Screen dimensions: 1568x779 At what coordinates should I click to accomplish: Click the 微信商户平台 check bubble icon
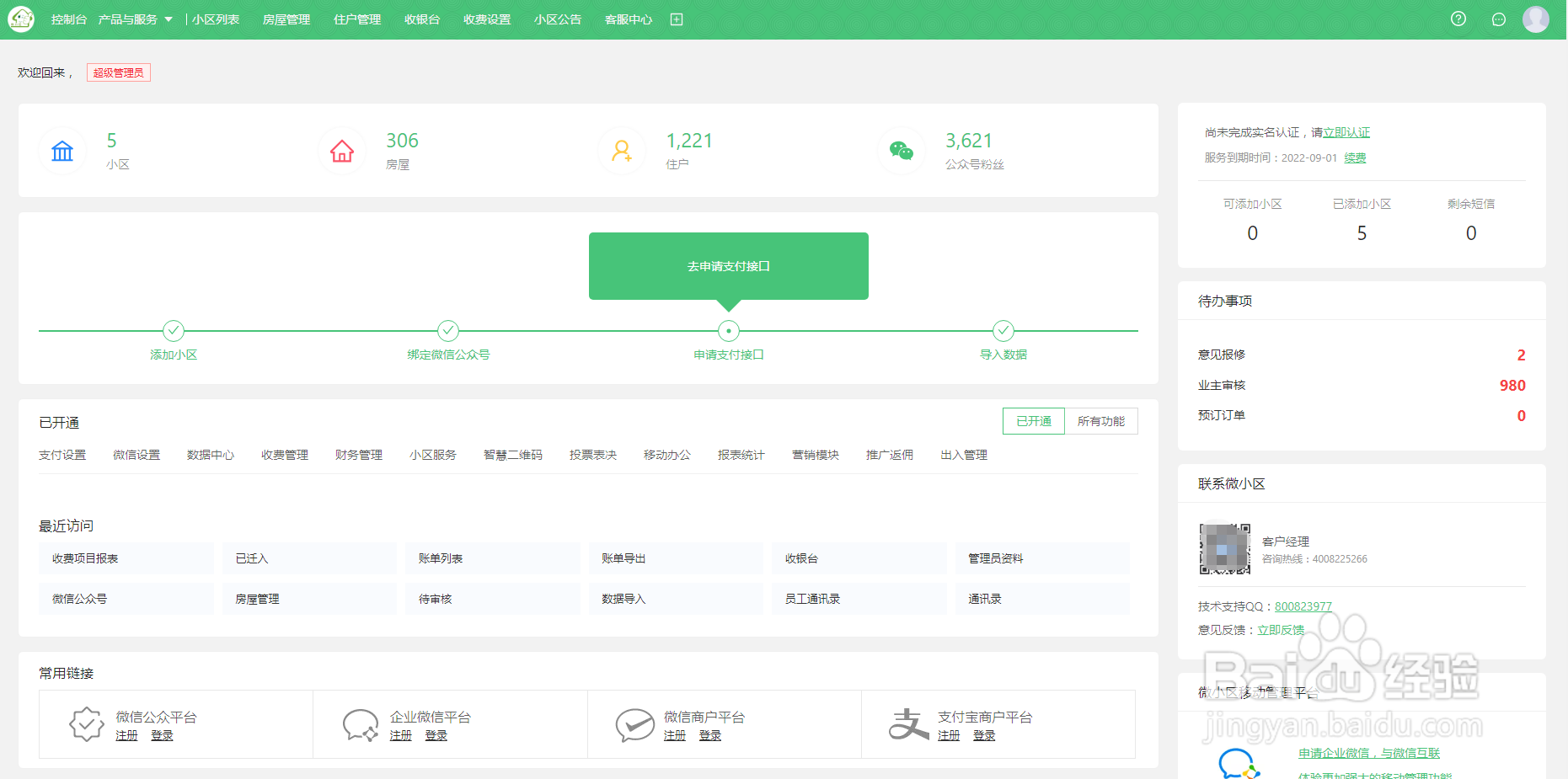click(634, 724)
